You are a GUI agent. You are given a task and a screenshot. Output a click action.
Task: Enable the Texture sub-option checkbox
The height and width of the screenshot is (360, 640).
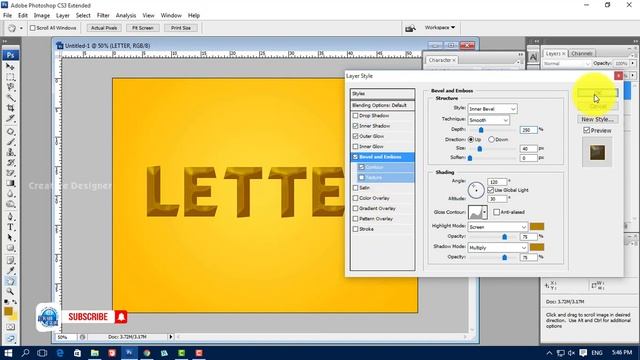[x=362, y=178]
